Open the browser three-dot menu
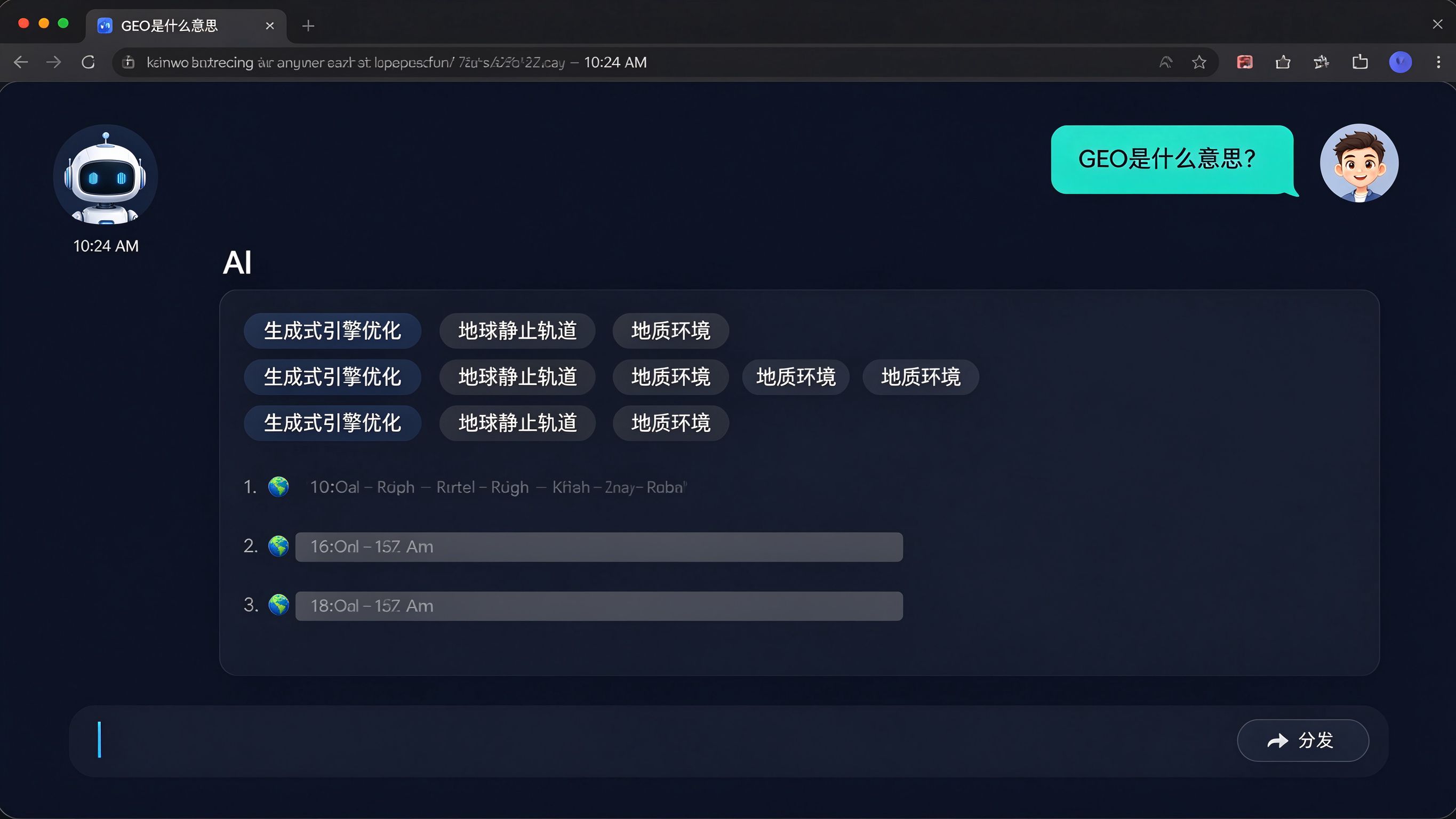 click(1438, 62)
